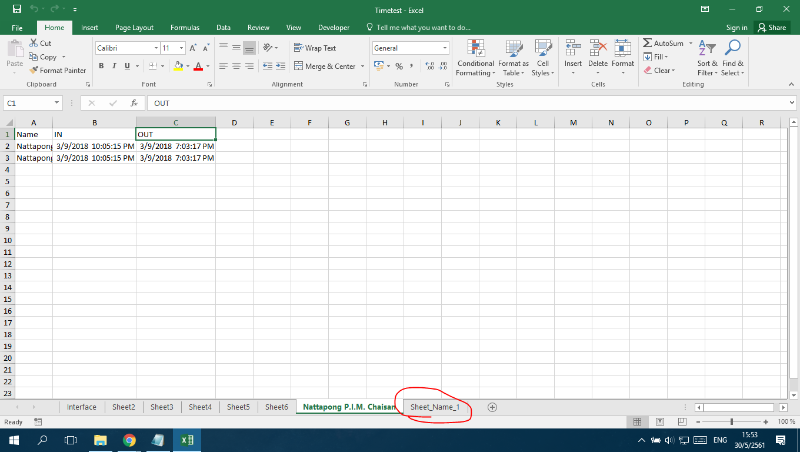Toggle Wrap Text for the cell
Screen dimensions: 800x452
tap(315, 48)
